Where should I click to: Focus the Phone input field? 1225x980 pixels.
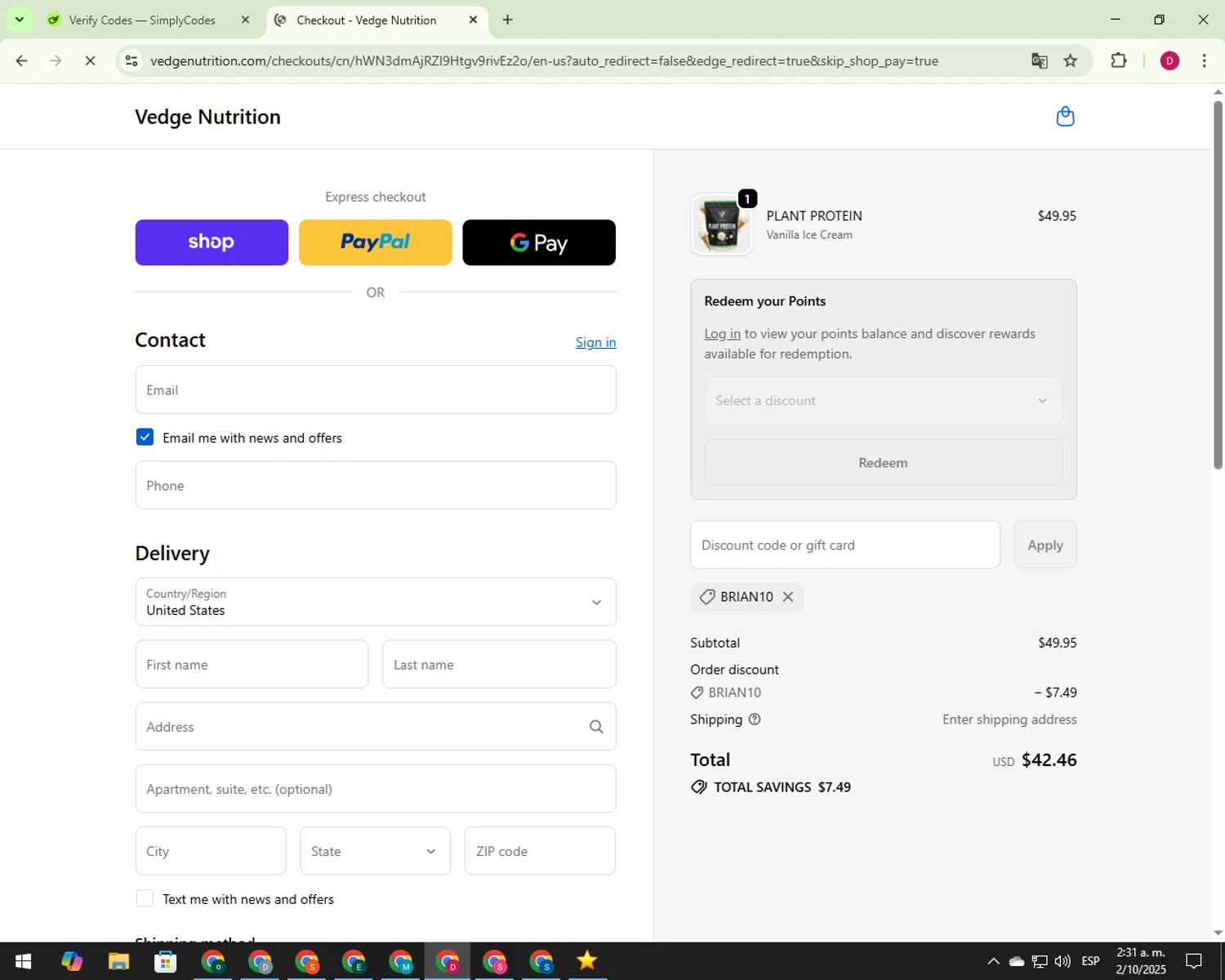click(376, 485)
